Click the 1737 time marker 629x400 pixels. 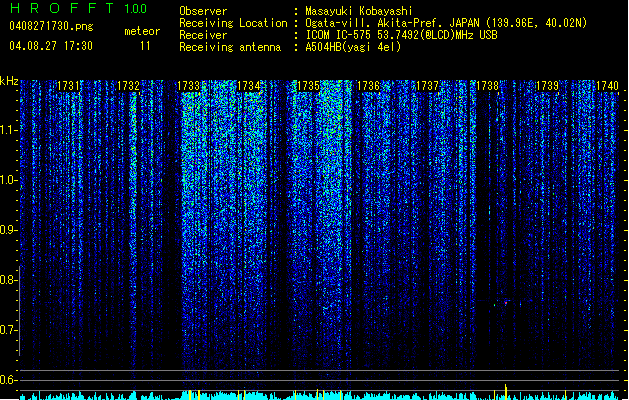428,86
